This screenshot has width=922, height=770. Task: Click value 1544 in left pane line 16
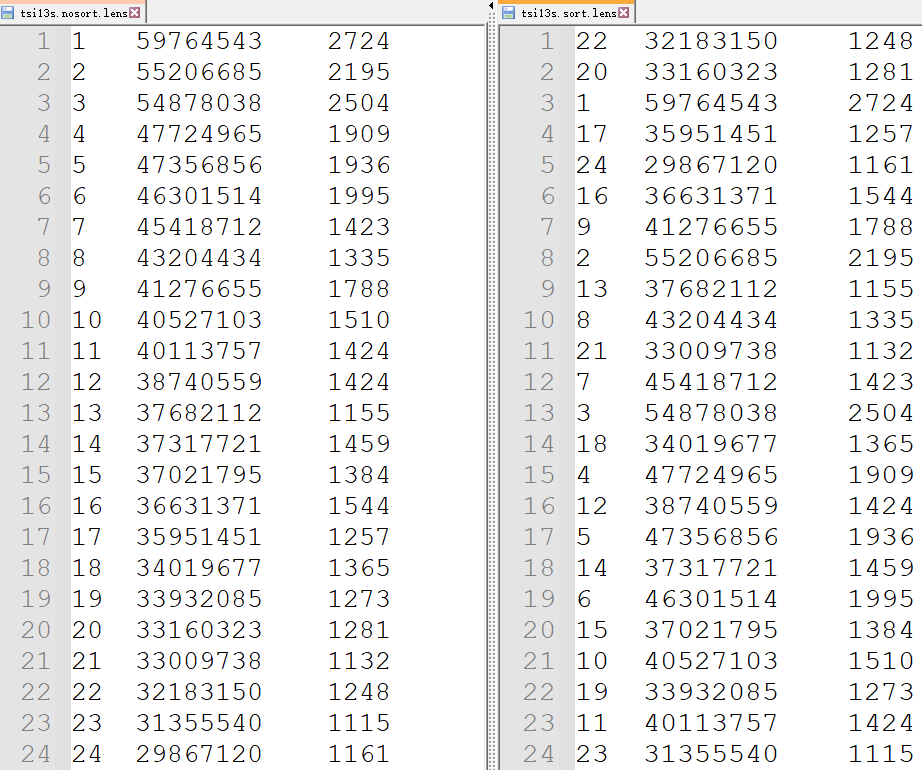359,506
